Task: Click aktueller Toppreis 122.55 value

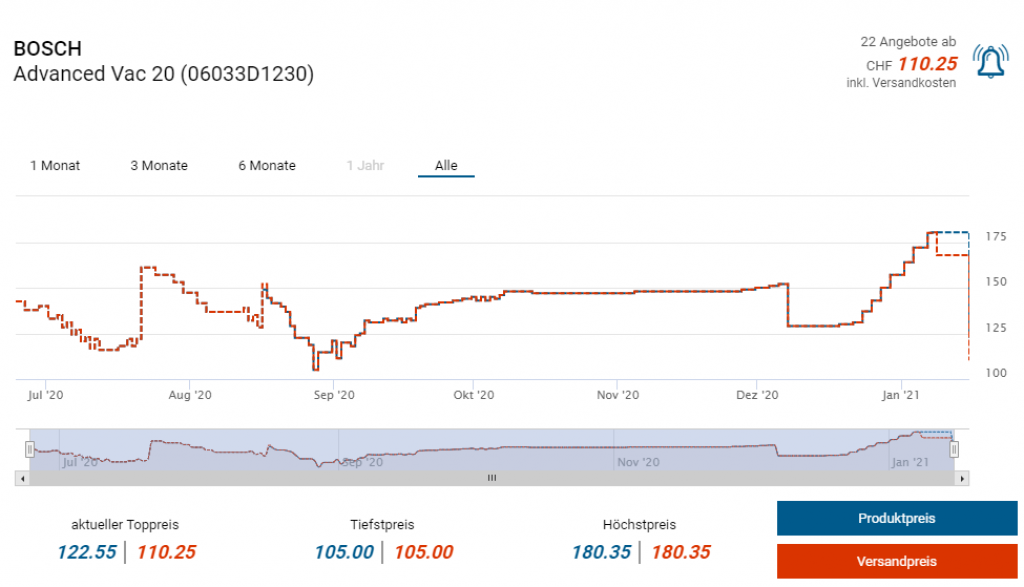Action: 86,552
